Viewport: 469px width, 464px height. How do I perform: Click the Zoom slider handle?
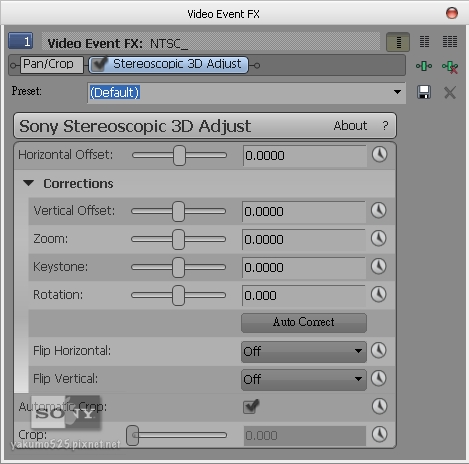tap(178, 239)
